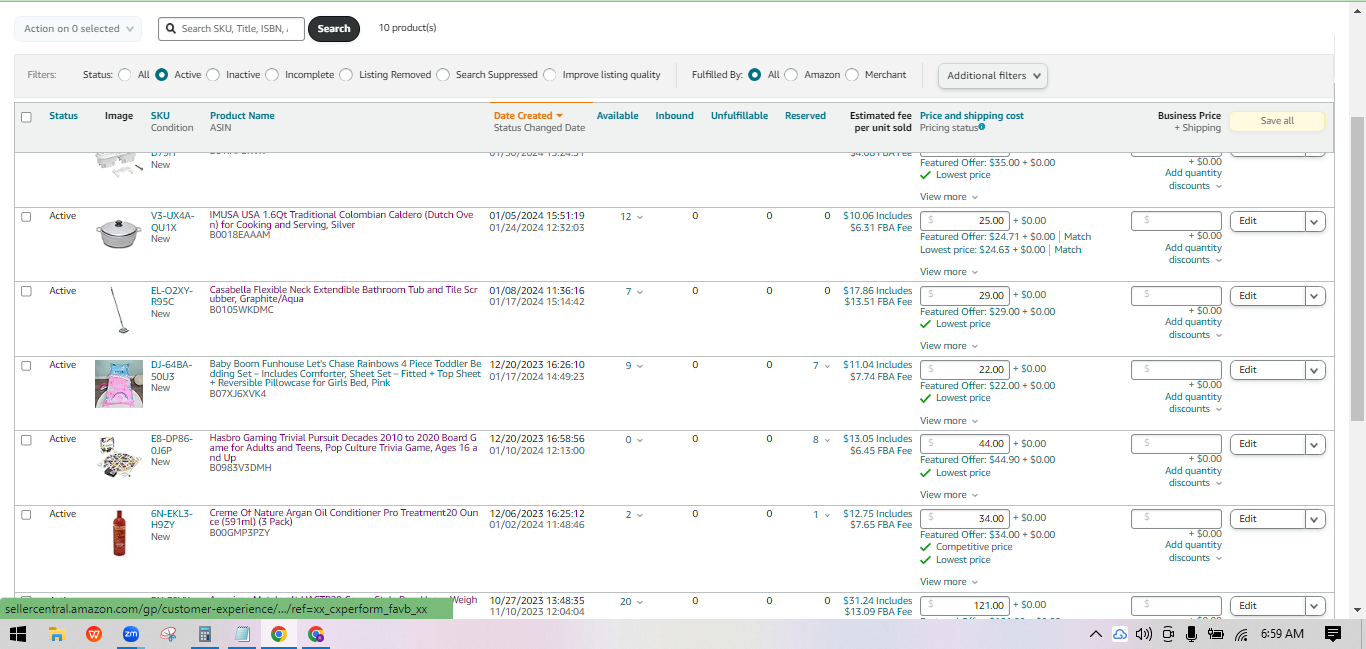
Task: Open the Edit dropdown arrow for the IMUSA Caldero
Action: click(1315, 221)
